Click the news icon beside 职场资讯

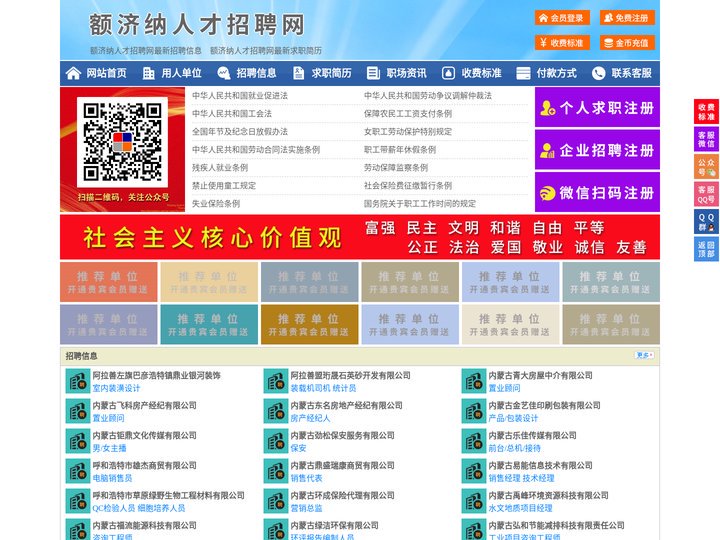[373, 73]
